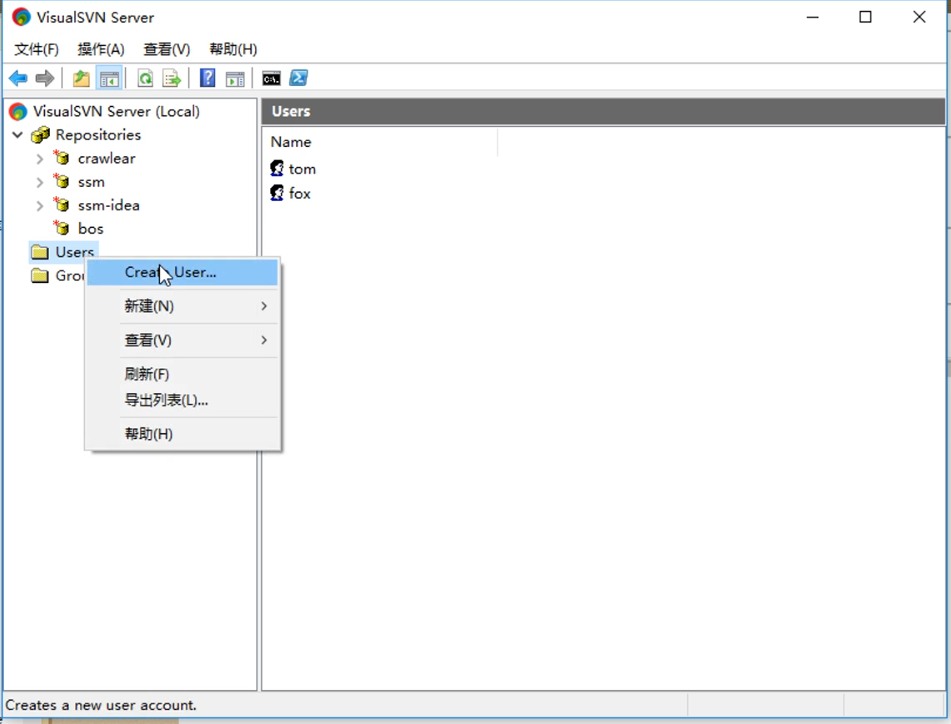Viewport: 951px width, 724px height.
Task: Expand the crawlear repository node
Action: (39, 159)
